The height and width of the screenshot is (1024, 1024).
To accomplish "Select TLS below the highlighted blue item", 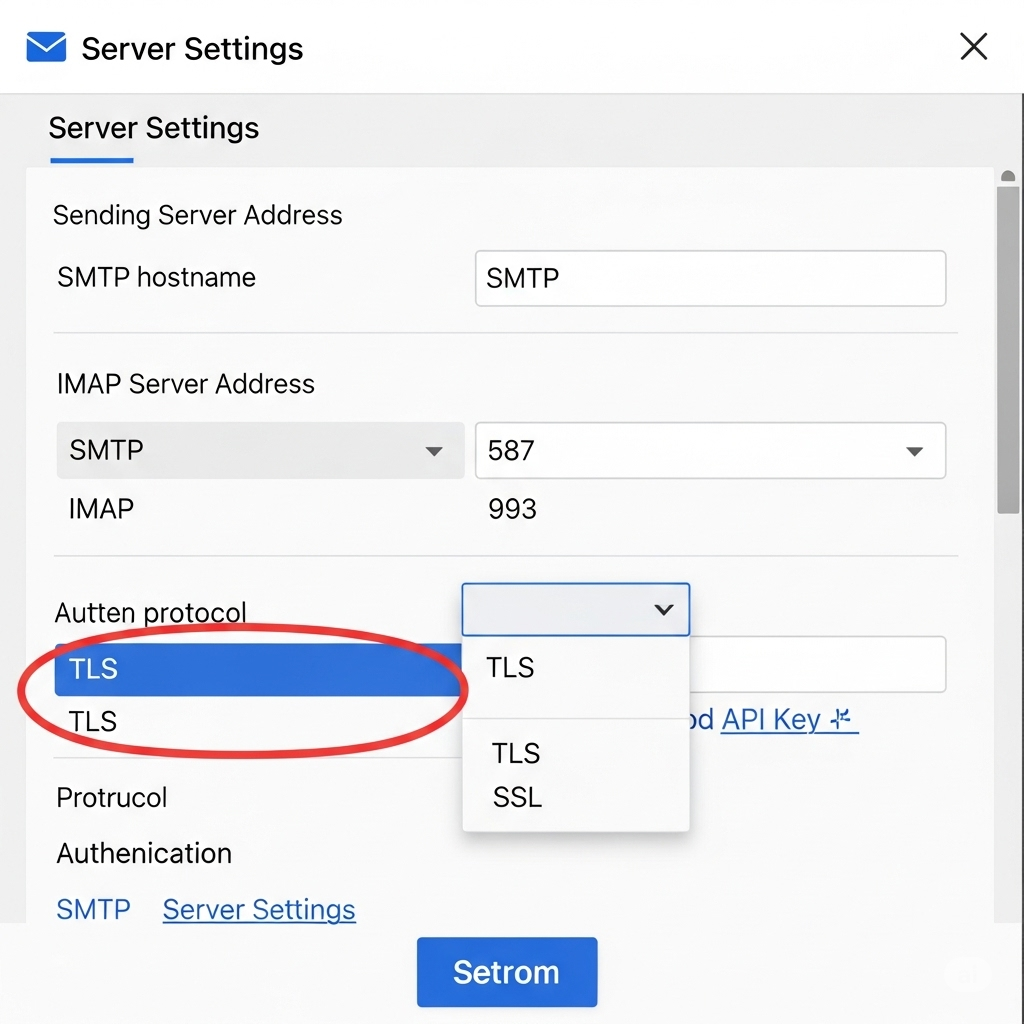I will point(93,721).
